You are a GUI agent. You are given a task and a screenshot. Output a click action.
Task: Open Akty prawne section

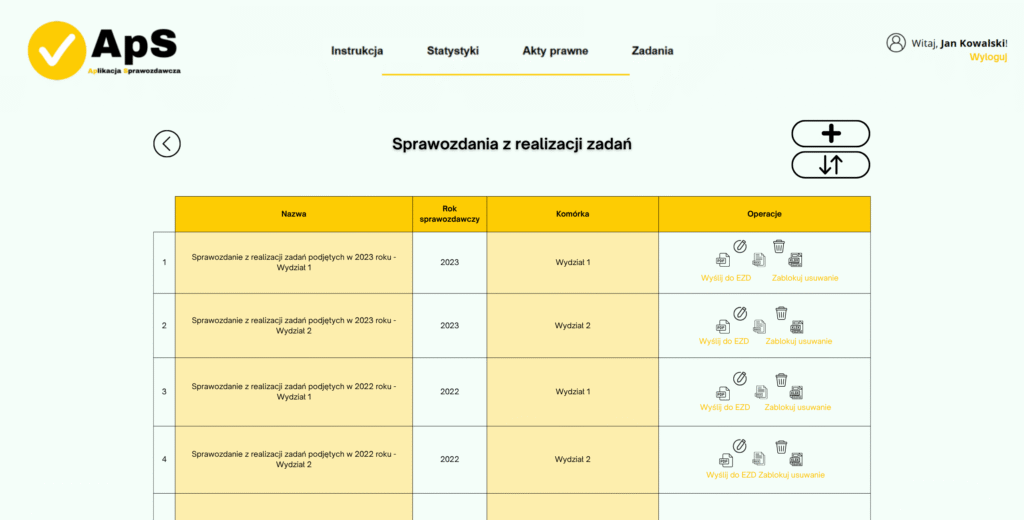[x=555, y=51]
